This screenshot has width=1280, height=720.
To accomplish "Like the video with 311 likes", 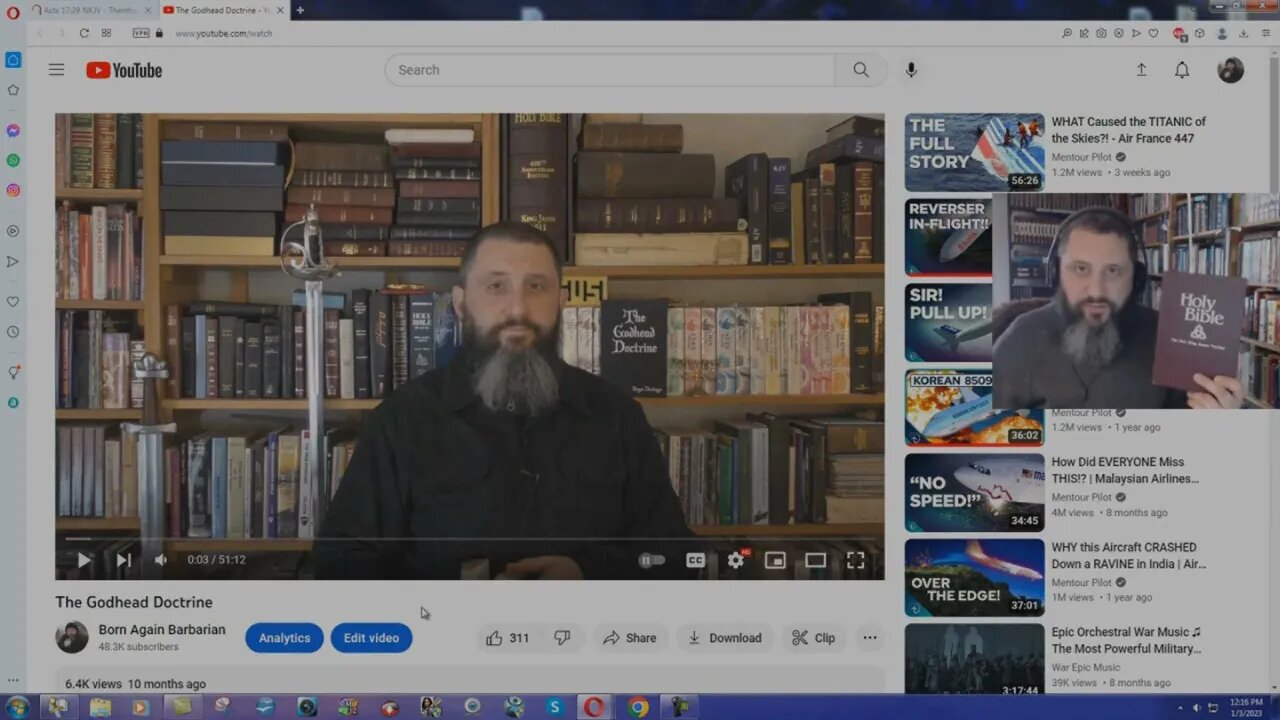I will click(508, 638).
